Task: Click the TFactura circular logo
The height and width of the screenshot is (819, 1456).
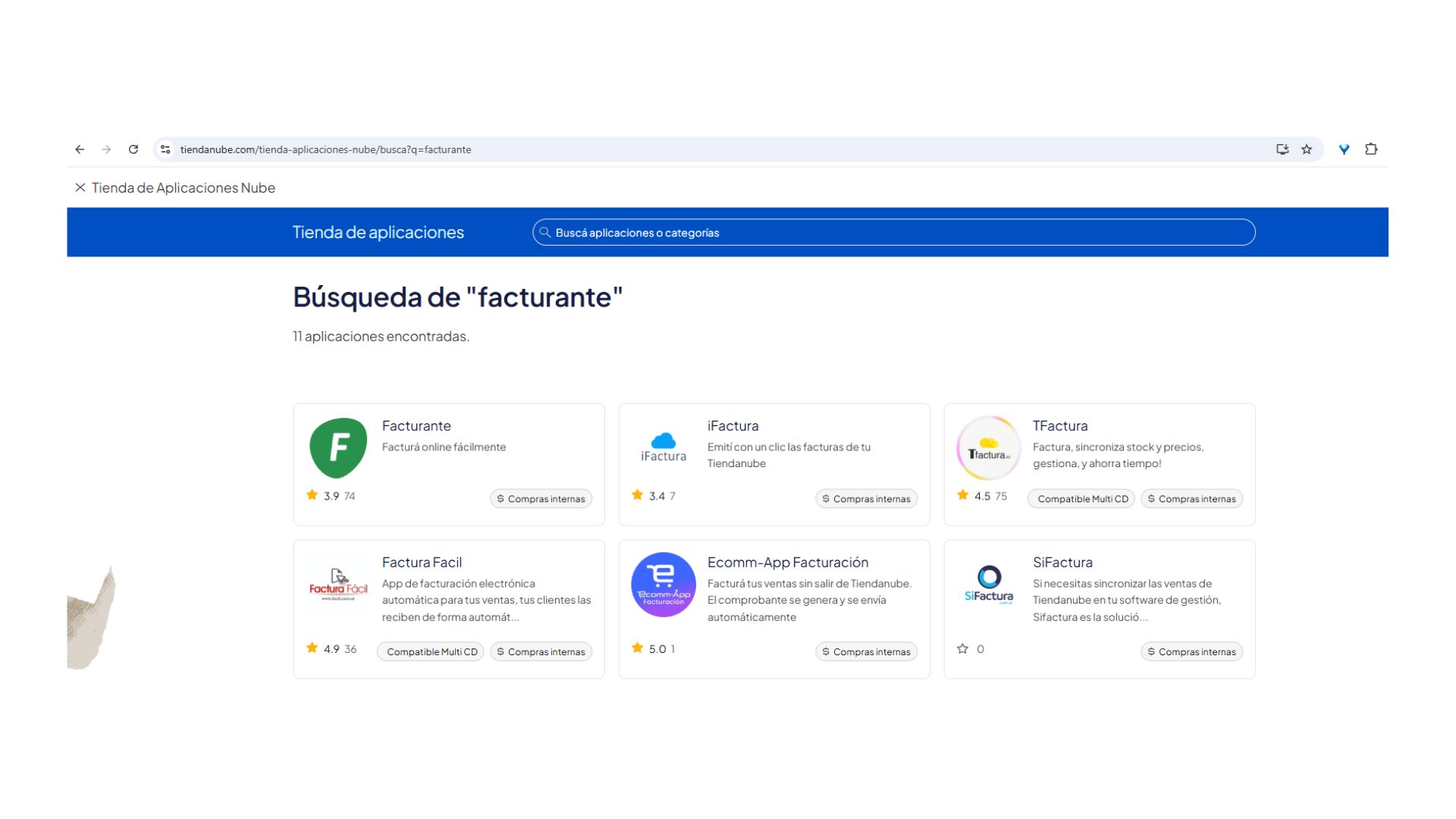Action: pyautogui.click(x=988, y=448)
